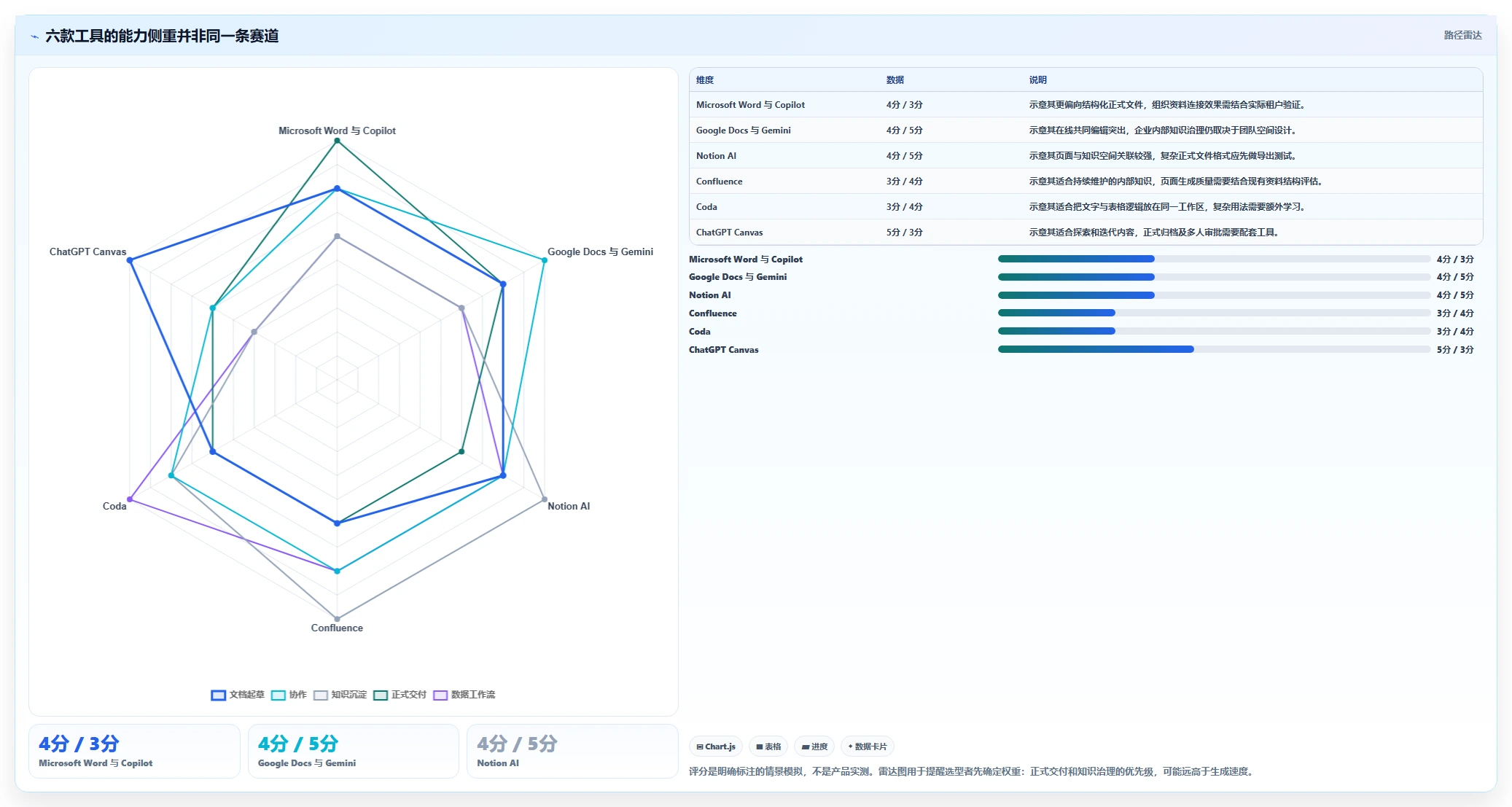Click the table description starting 示意其适合探索和迭代内容
Viewport: 1512px width, 807px height.
(x=1155, y=233)
